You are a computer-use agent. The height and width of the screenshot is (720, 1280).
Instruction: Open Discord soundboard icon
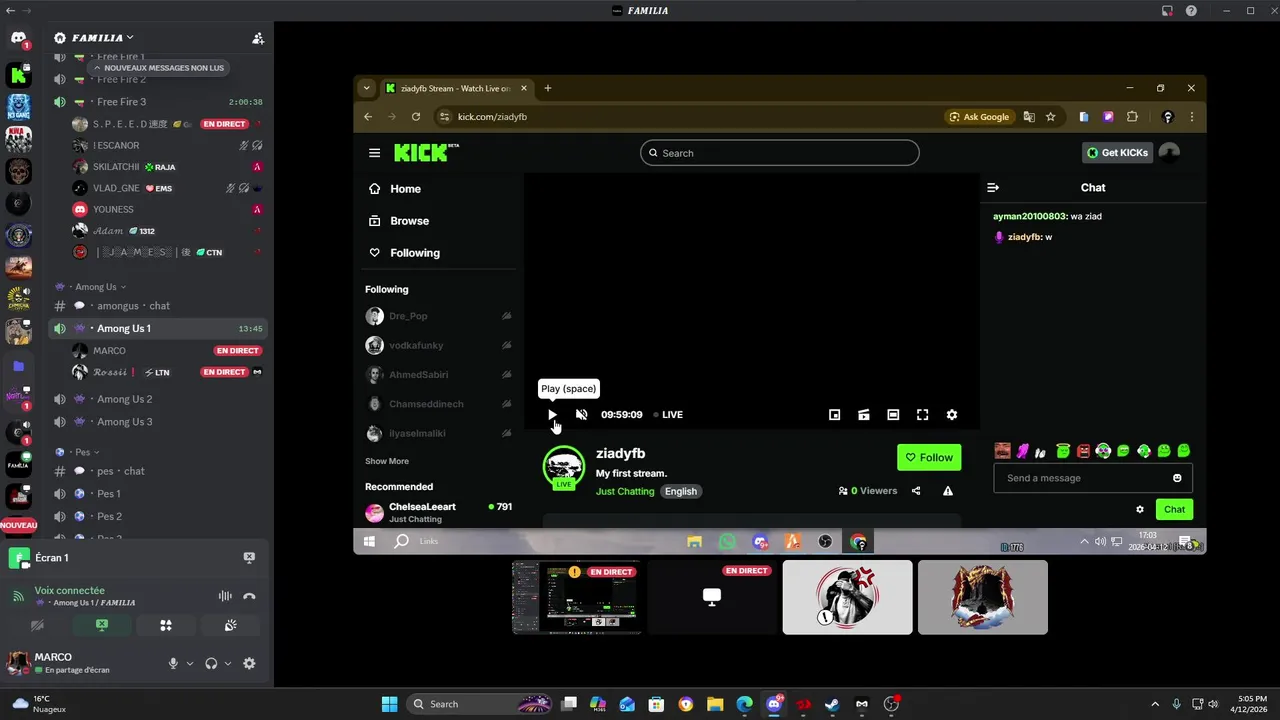tap(230, 625)
